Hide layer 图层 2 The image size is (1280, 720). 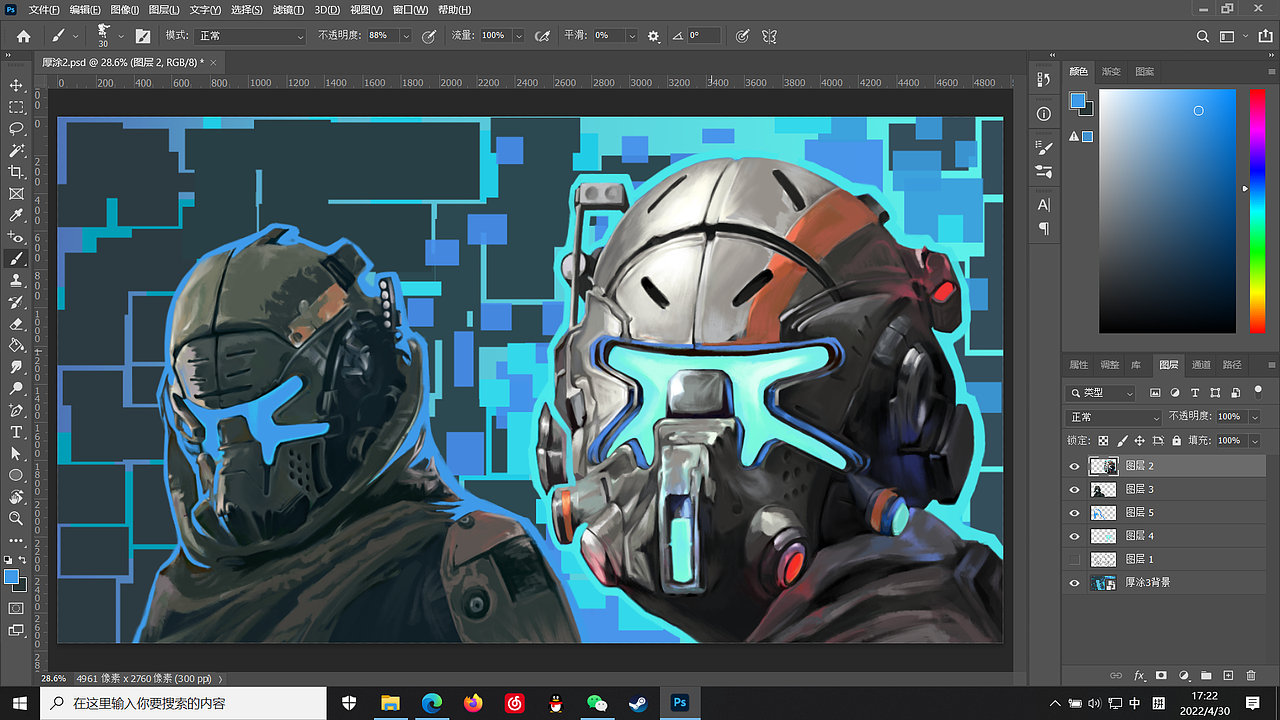(x=1075, y=466)
